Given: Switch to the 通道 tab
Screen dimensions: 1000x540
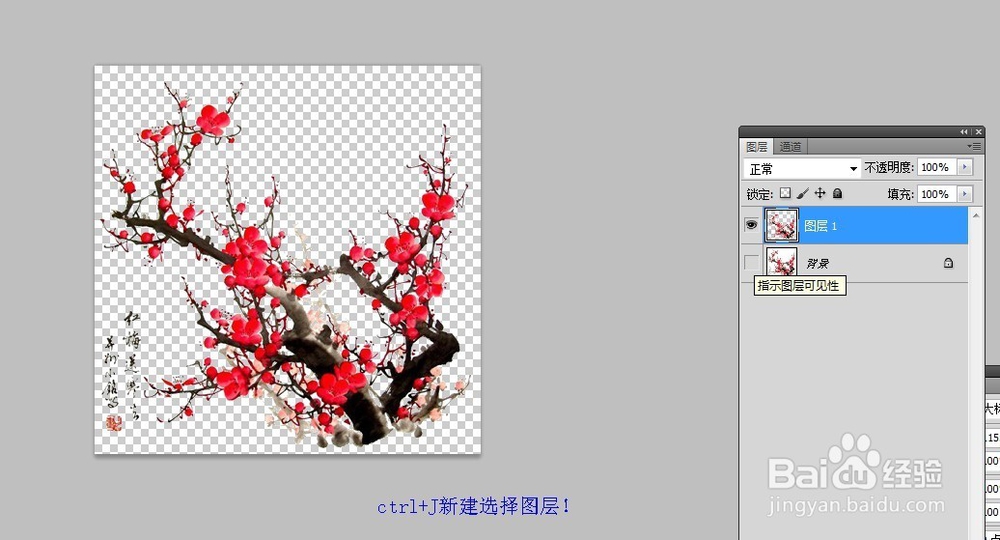Looking at the screenshot, I should tap(790, 147).
